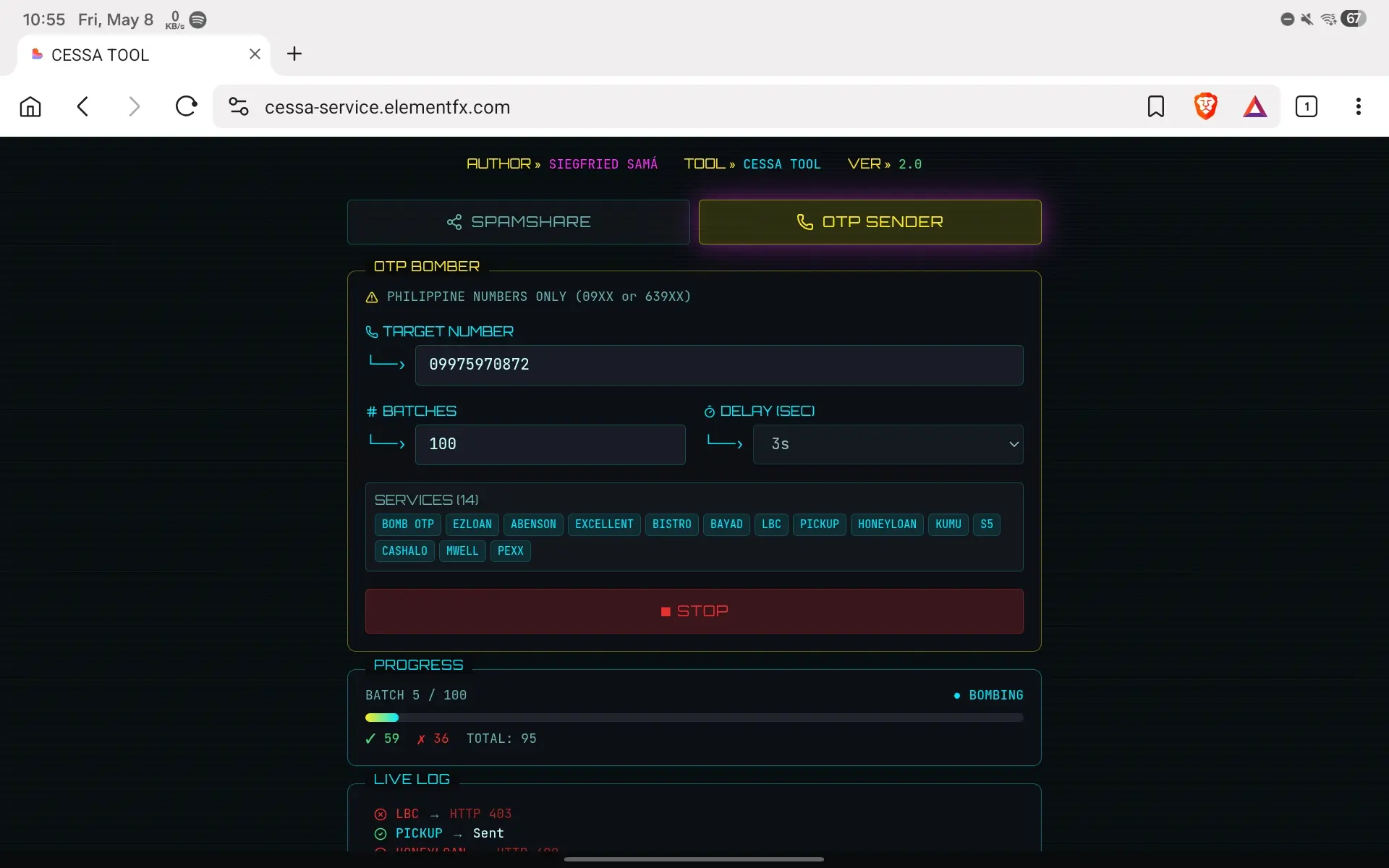1389x868 pixels.
Task: Click the target number input field
Action: pos(719,365)
